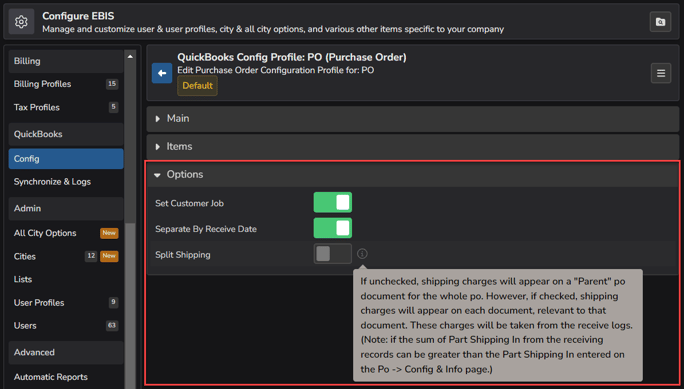Screen dimensions: 684x389
Task: Open User Profiles in sidebar
Action: point(66,303)
